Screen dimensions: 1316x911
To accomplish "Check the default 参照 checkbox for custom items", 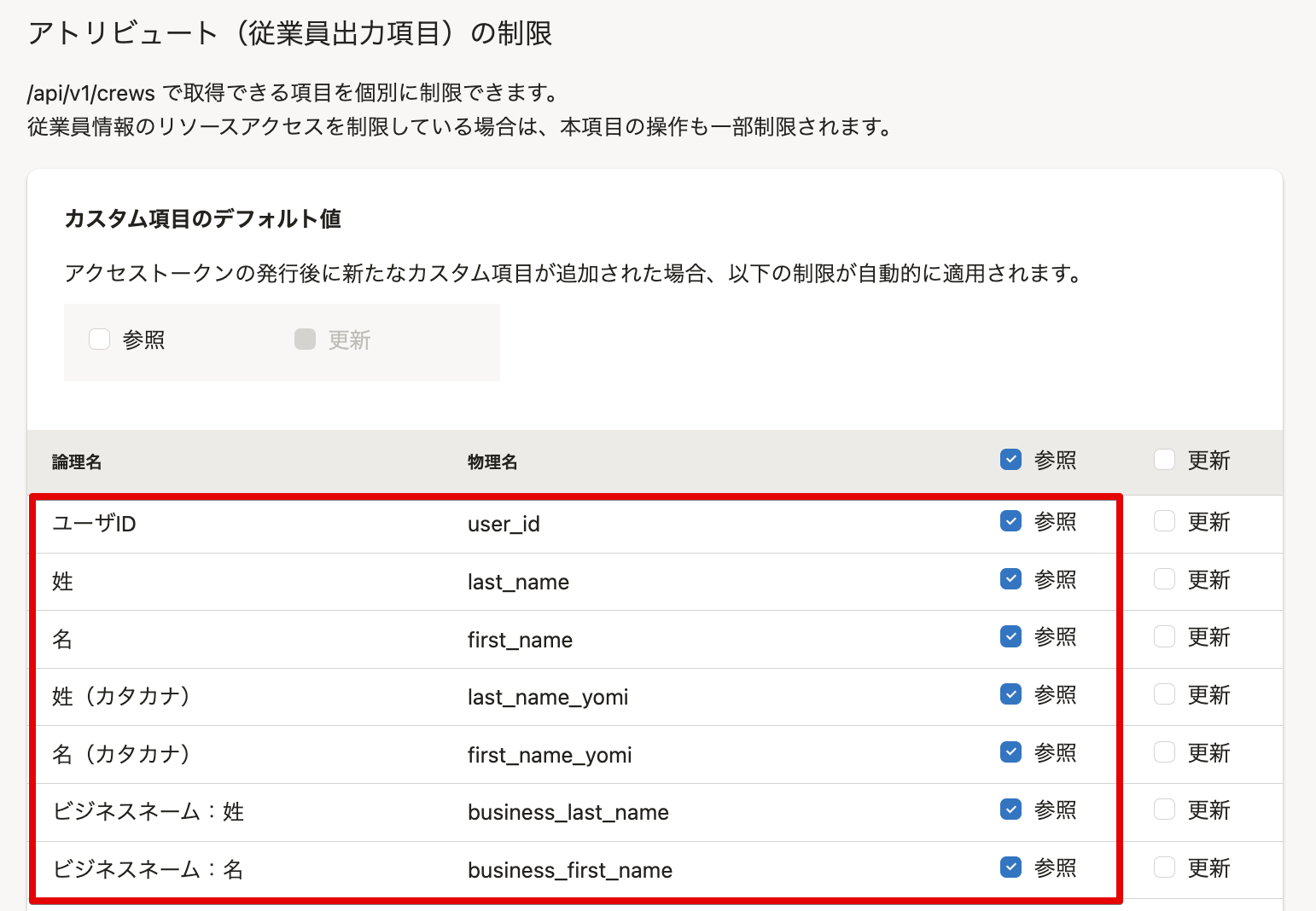I will pyautogui.click(x=100, y=339).
